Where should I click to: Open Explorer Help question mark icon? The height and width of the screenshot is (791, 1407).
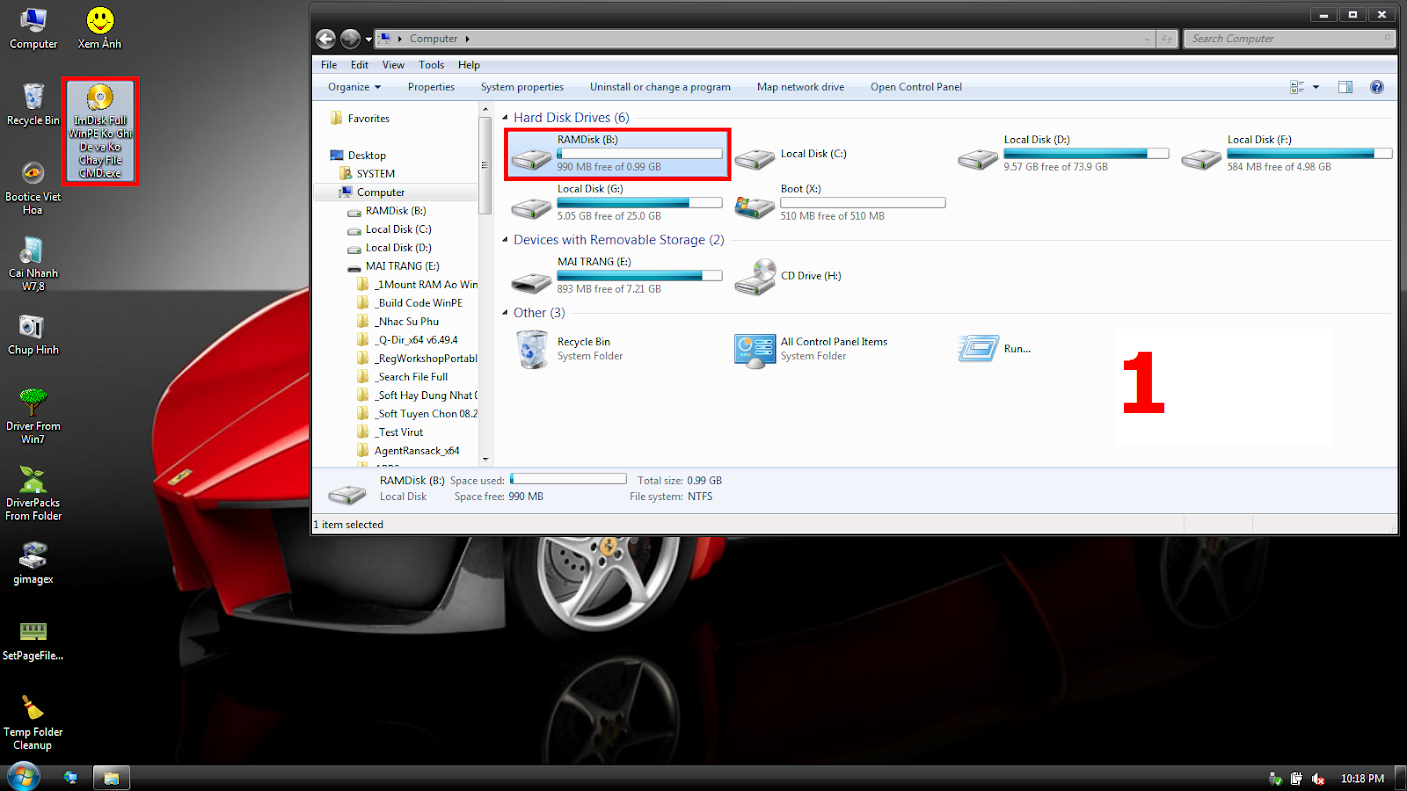click(1377, 87)
